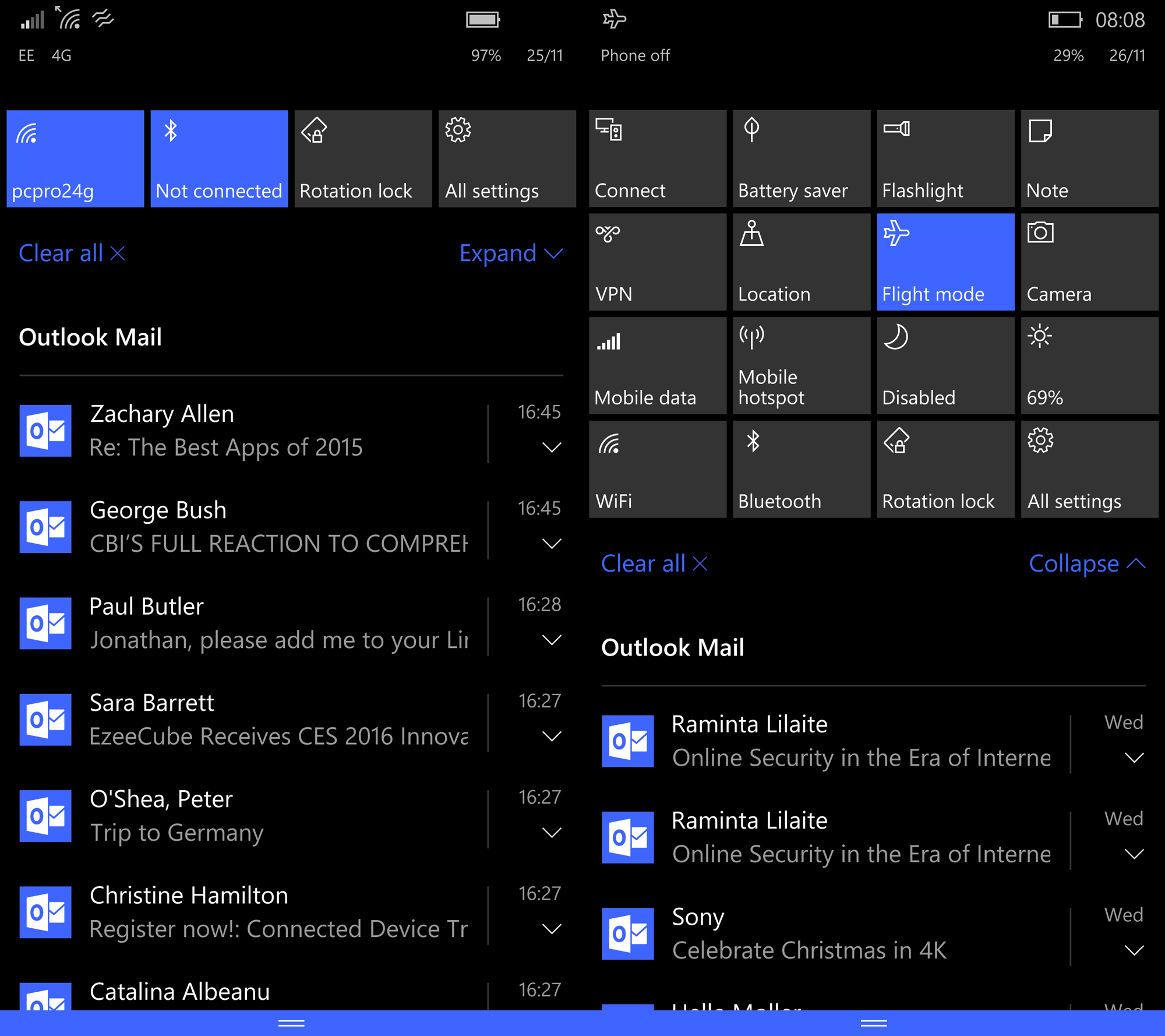Open Battery saver
This screenshot has height=1036, width=1165.
pos(801,158)
